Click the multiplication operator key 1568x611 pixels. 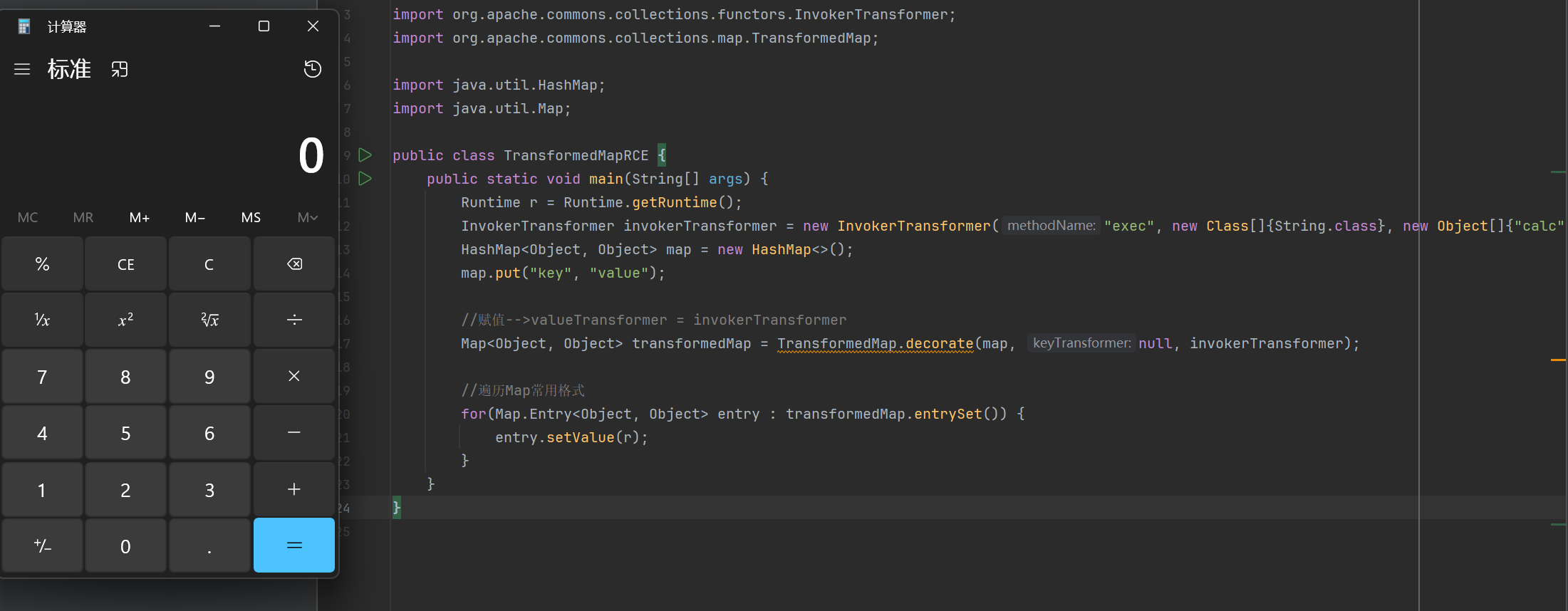pos(294,377)
